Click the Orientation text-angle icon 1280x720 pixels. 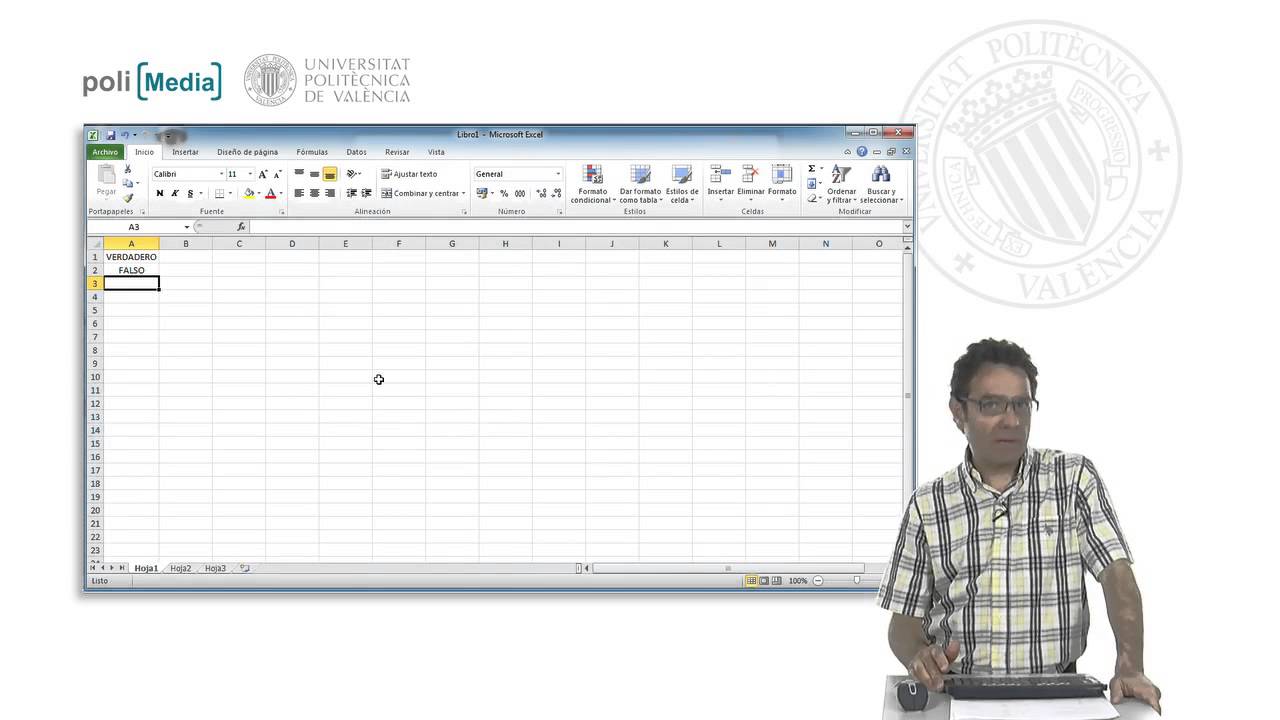[352, 174]
